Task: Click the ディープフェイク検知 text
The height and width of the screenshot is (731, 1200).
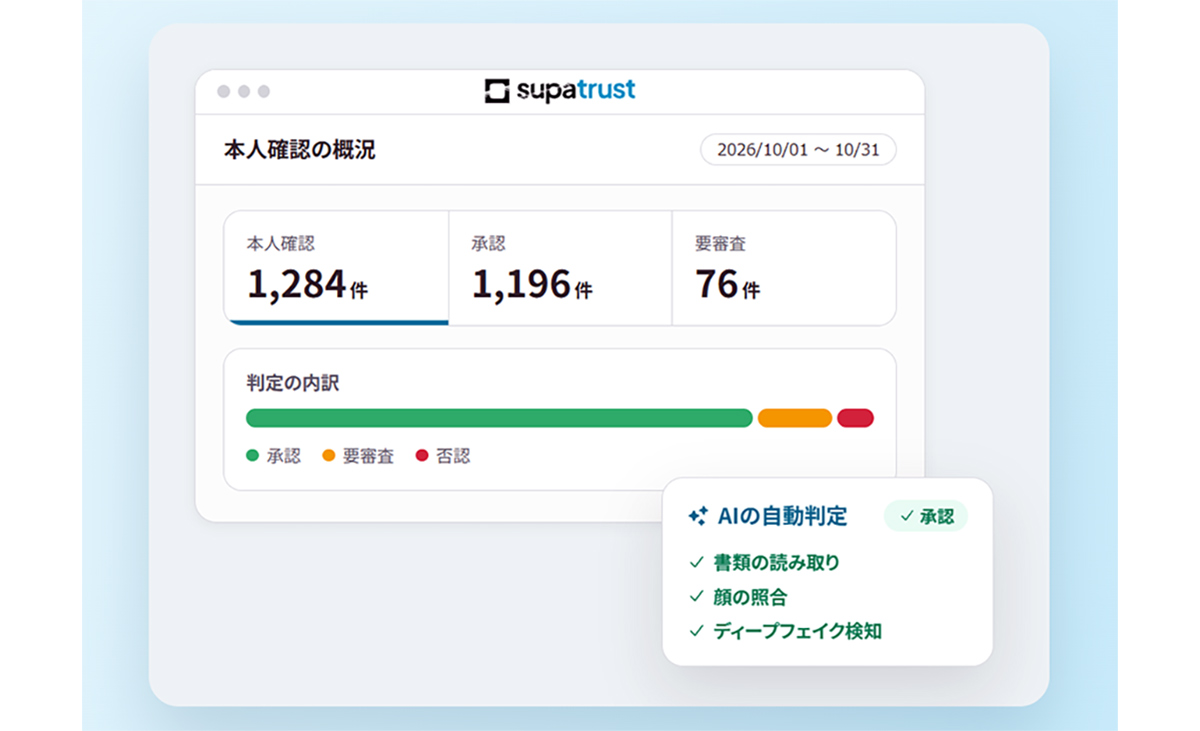Action: (x=797, y=631)
